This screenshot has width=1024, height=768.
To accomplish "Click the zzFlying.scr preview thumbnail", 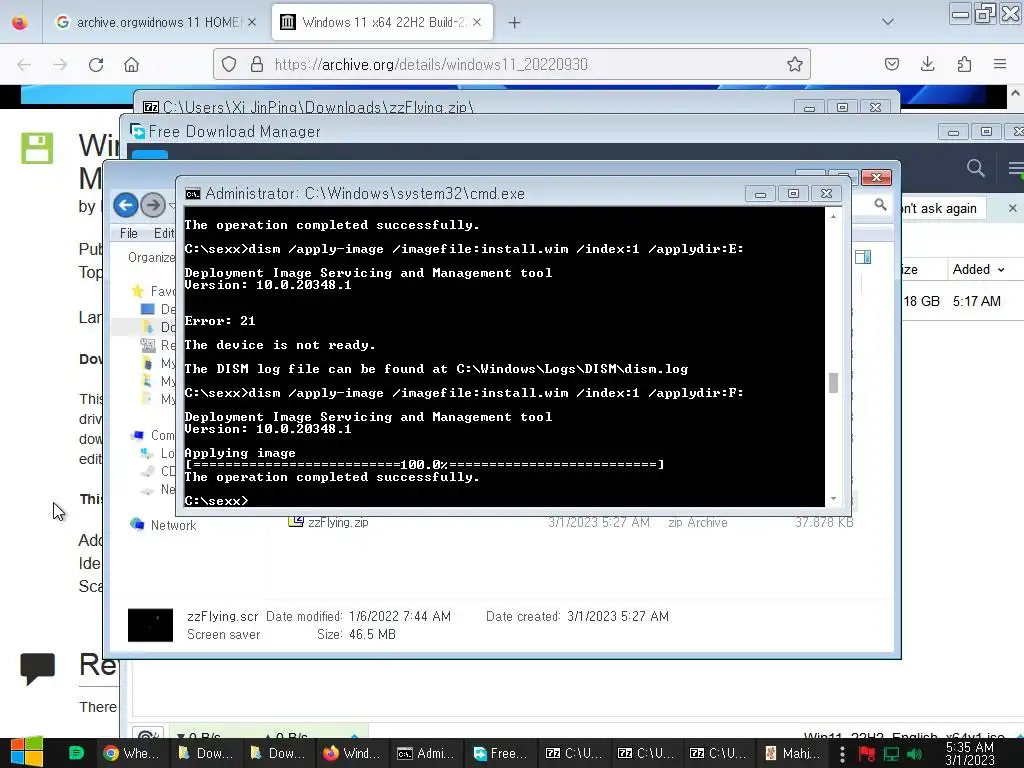I will [150, 625].
